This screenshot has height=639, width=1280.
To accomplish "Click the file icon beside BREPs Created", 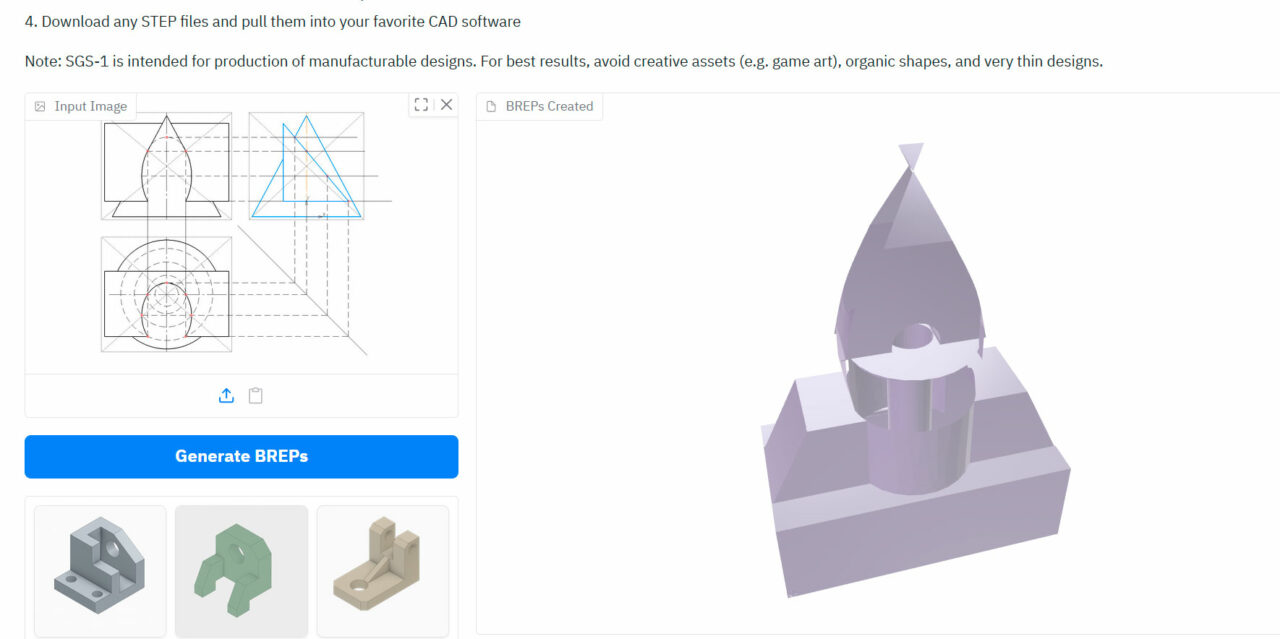I will coord(491,106).
